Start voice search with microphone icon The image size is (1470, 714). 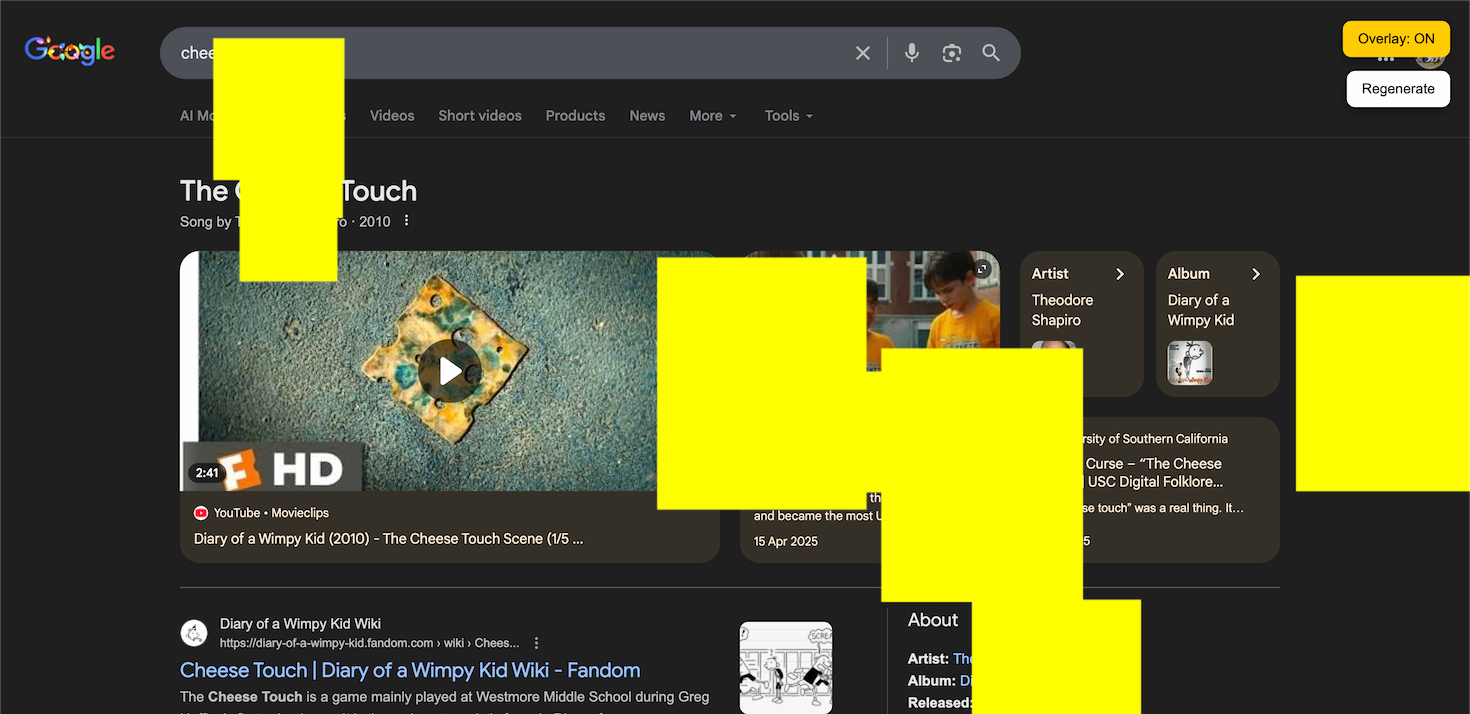pos(911,53)
